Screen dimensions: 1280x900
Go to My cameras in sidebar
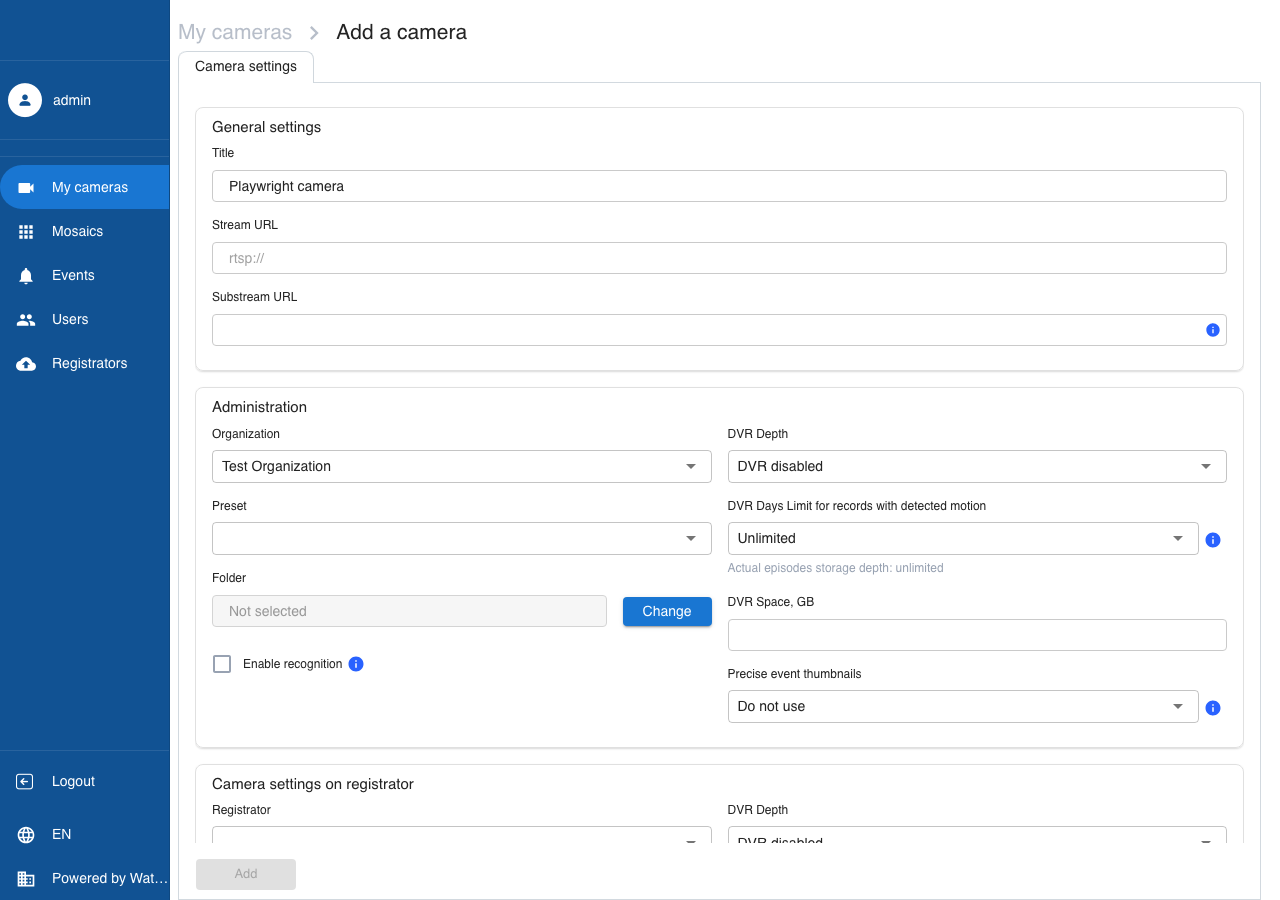[x=85, y=187]
